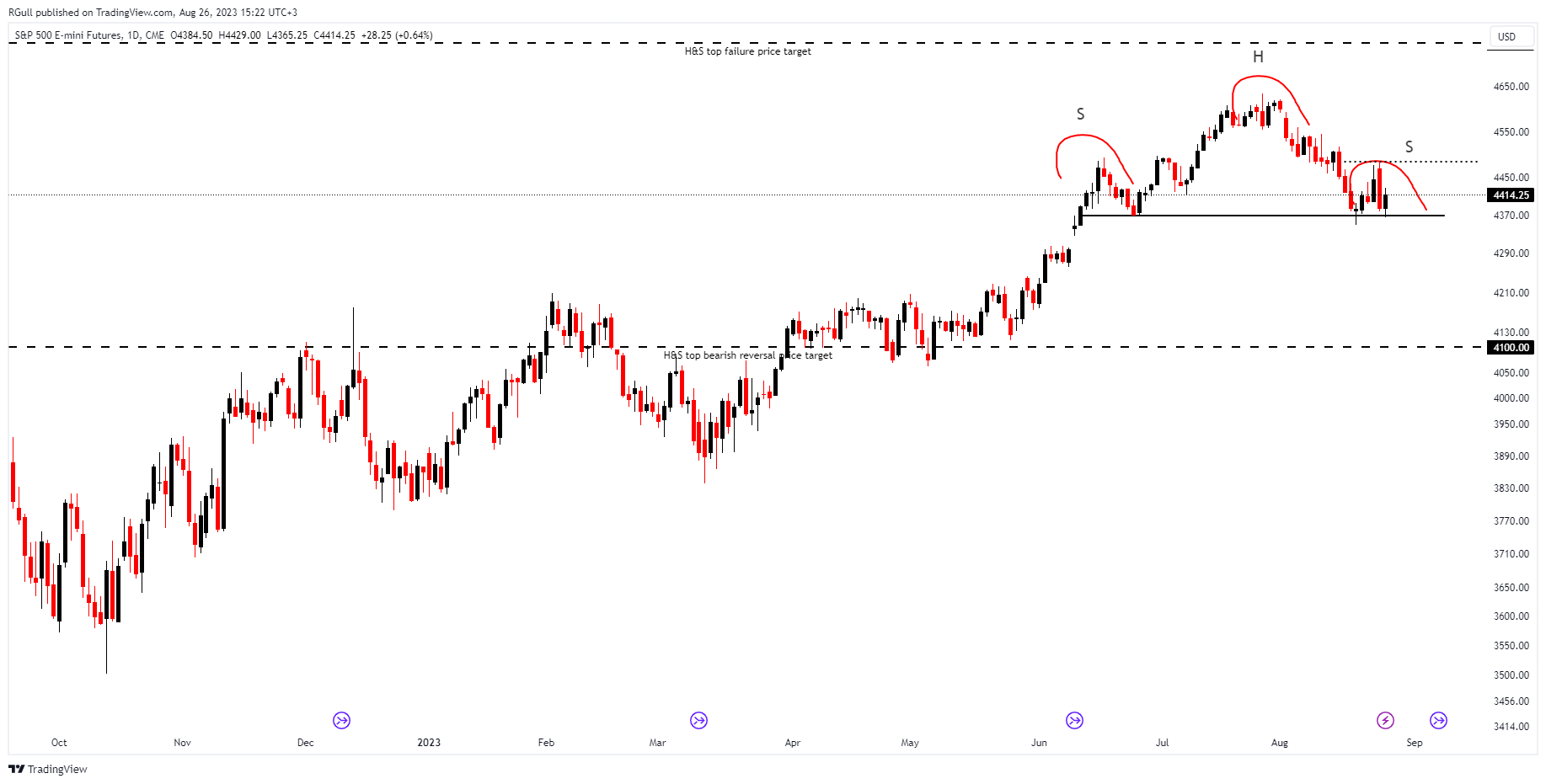Click the 4210.00 price axis label

coord(1511,293)
